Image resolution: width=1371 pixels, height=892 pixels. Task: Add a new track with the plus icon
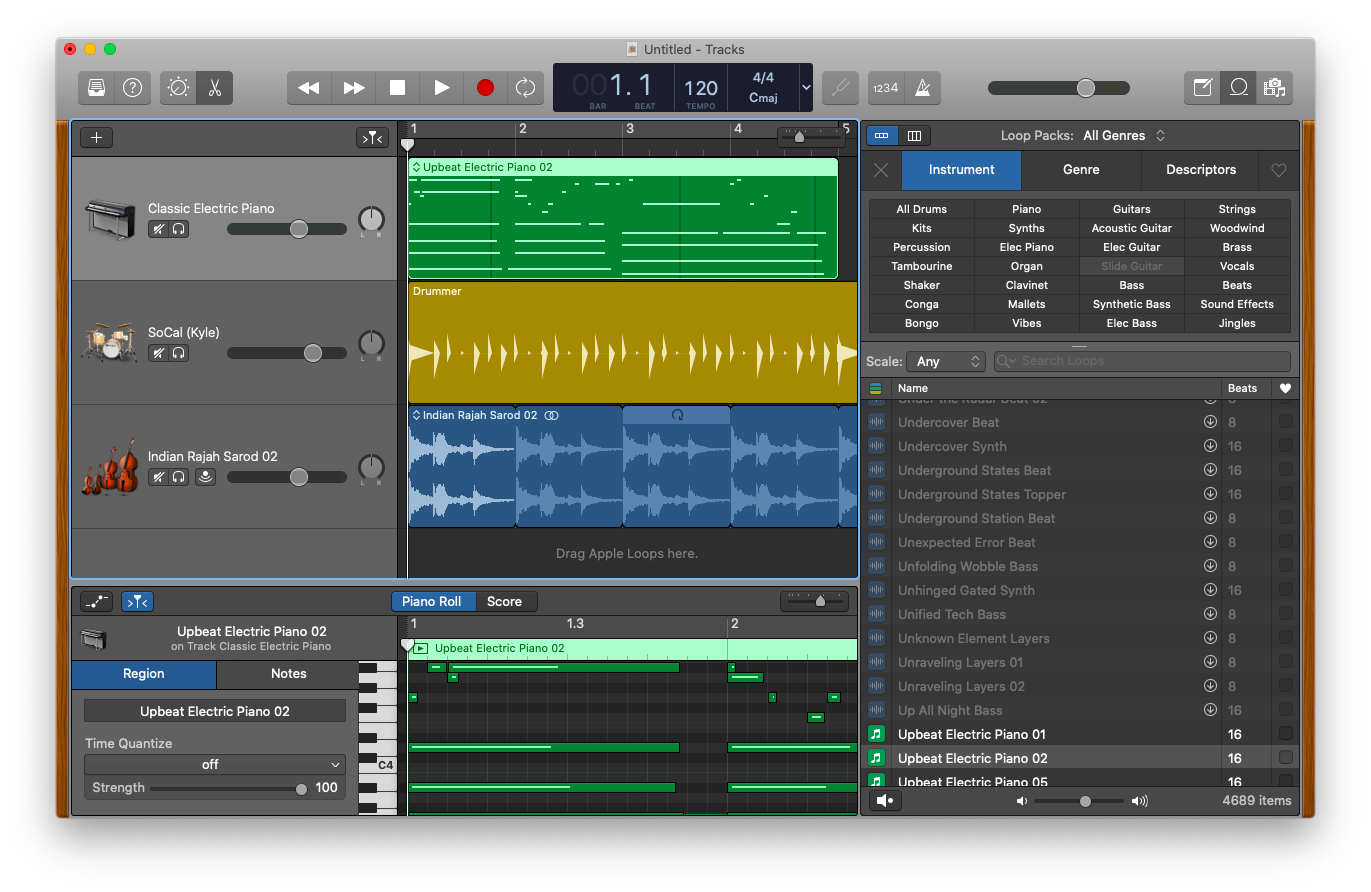point(96,137)
